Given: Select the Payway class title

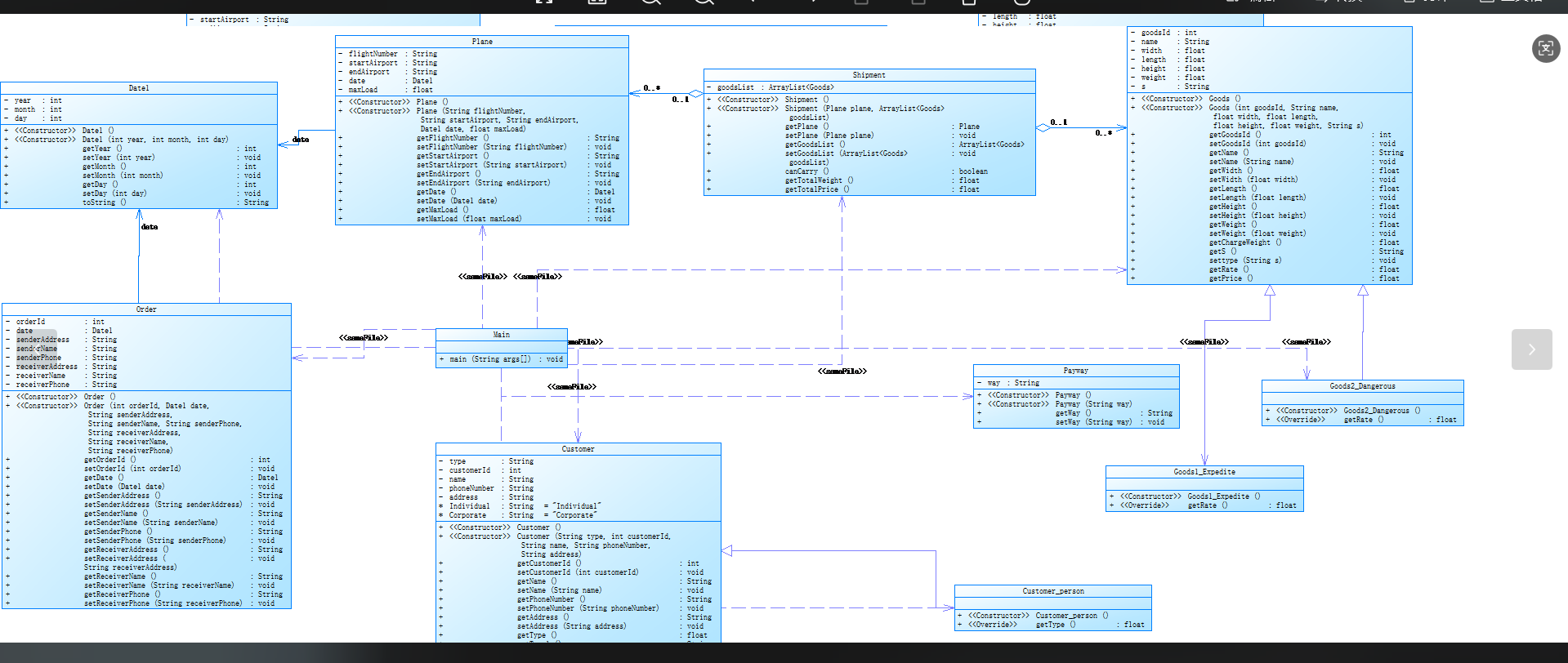Looking at the screenshot, I should (x=1075, y=371).
